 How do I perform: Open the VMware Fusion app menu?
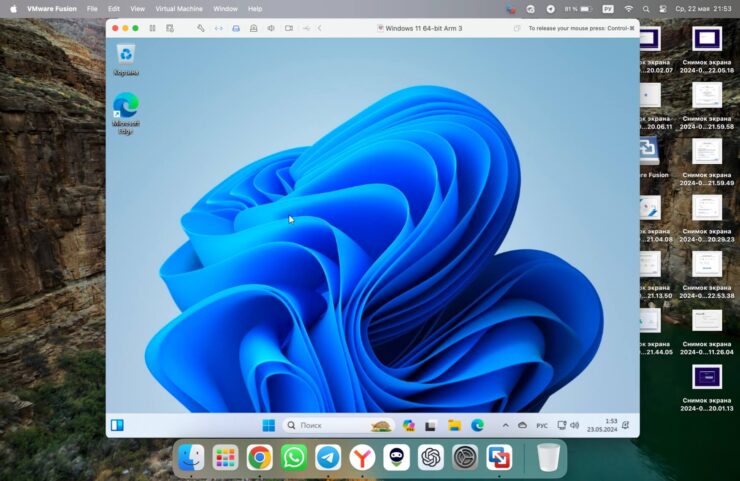(x=52, y=8)
